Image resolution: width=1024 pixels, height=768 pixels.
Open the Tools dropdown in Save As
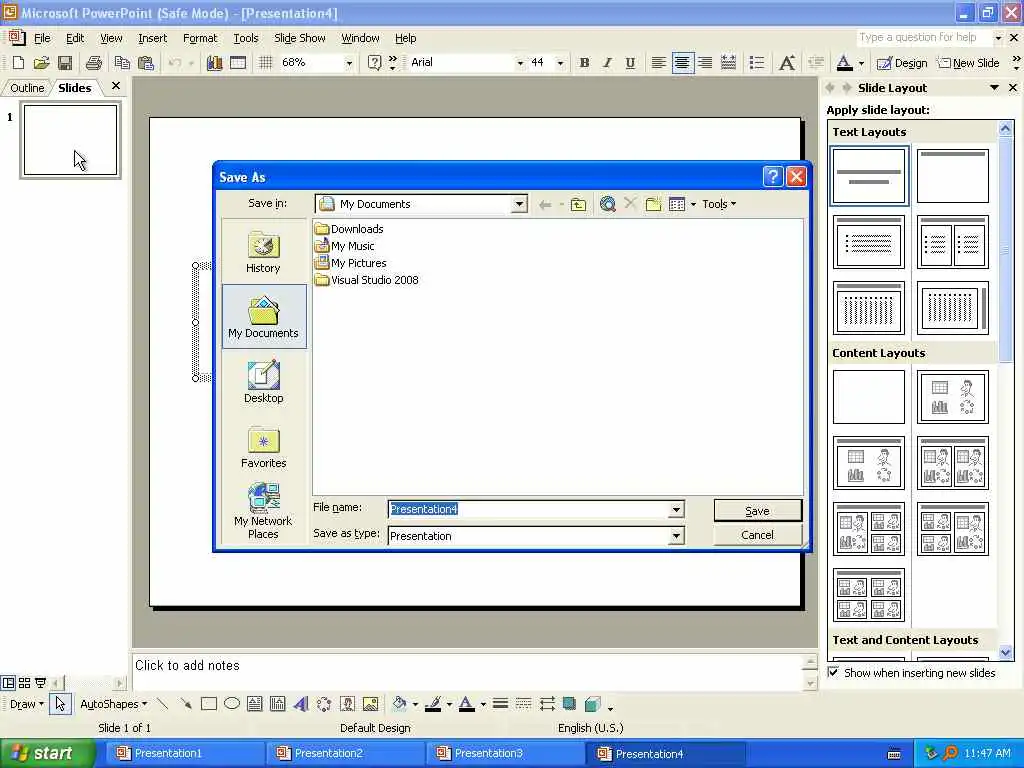pyautogui.click(x=719, y=204)
